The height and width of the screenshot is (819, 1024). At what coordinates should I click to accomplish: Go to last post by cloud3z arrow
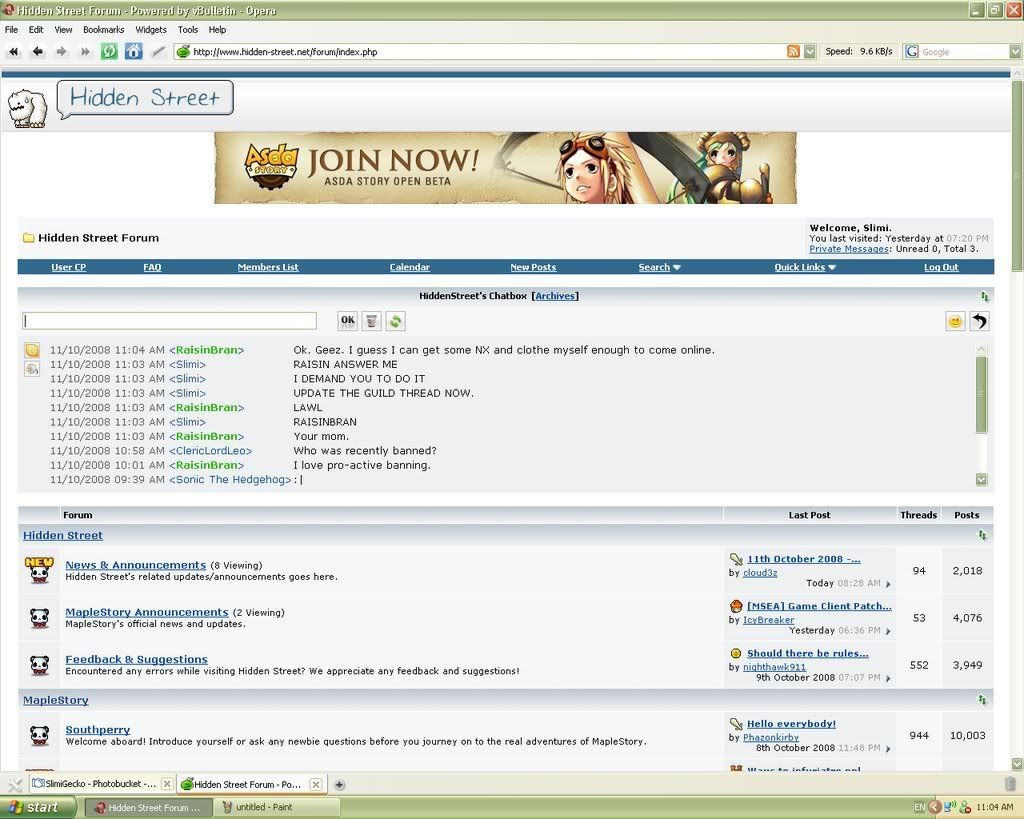coord(888,584)
